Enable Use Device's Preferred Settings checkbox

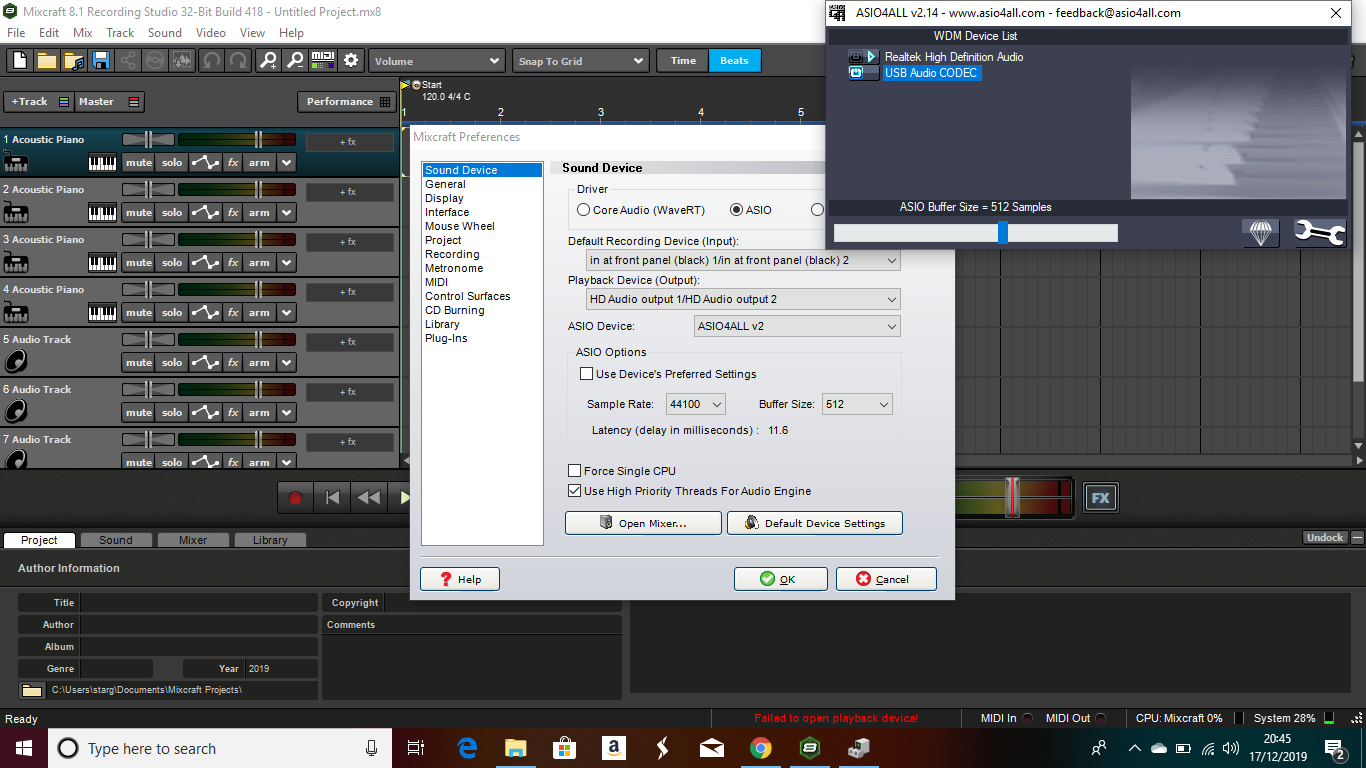click(587, 374)
